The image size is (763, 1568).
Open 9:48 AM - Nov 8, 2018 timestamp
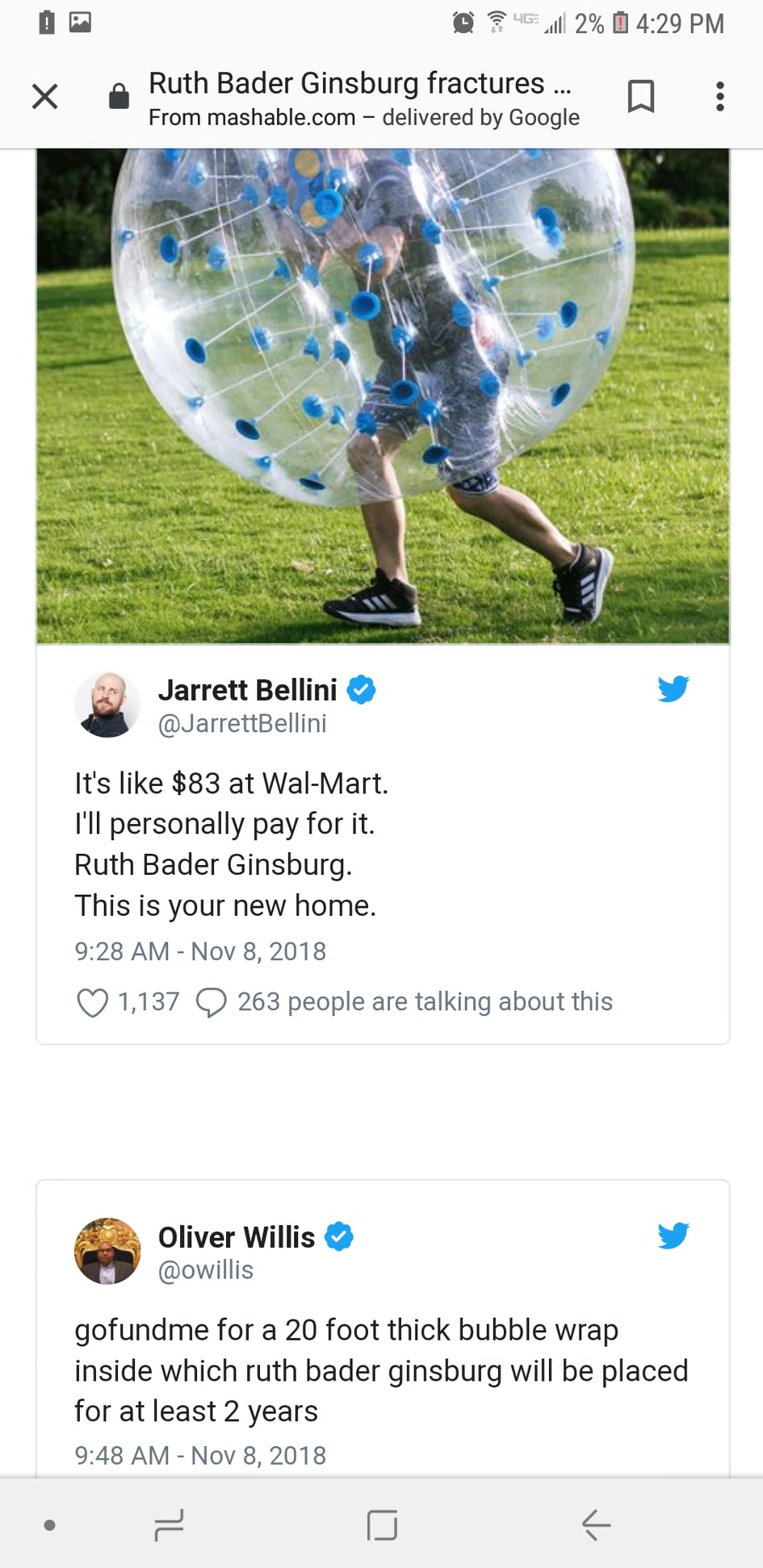[200, 1455]
